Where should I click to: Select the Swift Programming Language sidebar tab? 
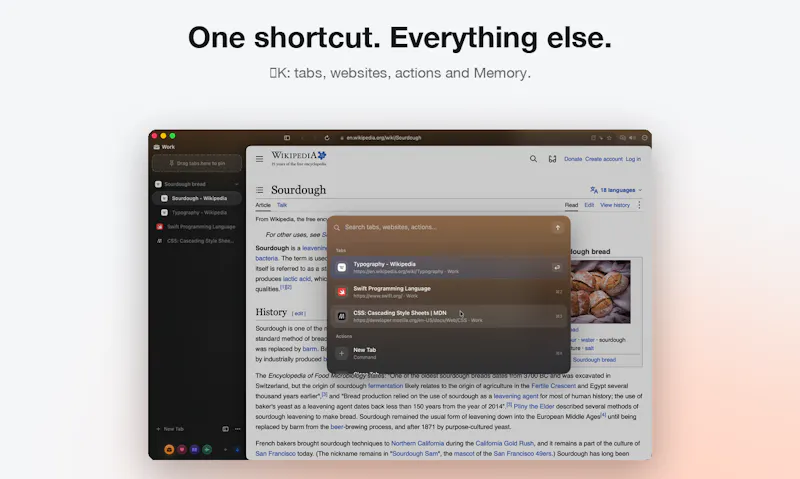tap(196, 226)
